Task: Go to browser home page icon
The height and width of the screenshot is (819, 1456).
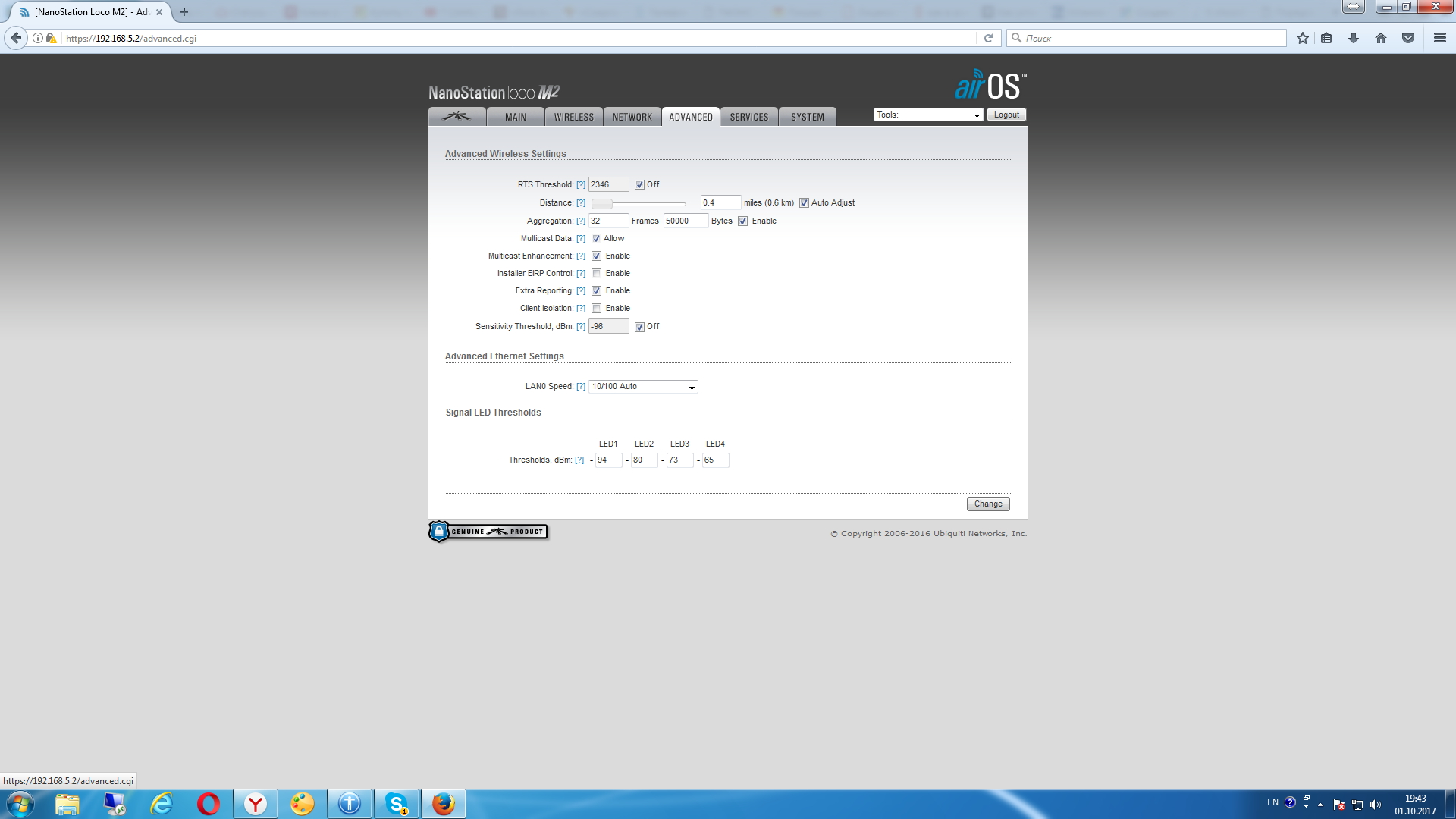Action: pos(1381,38)
